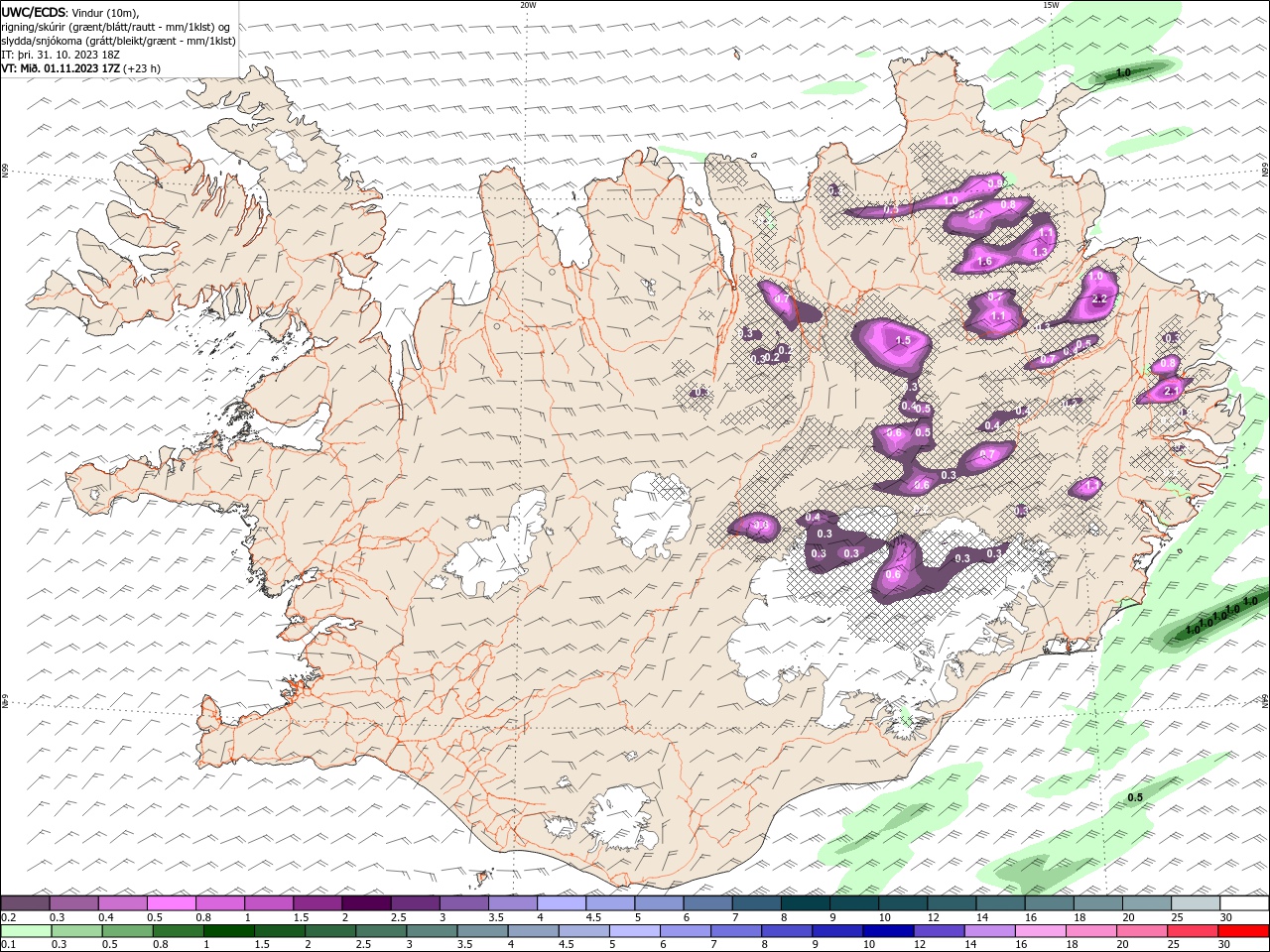Click the 20W longitude label
The width and height of the screenshot is (1270, 952).
click(528, 5)
